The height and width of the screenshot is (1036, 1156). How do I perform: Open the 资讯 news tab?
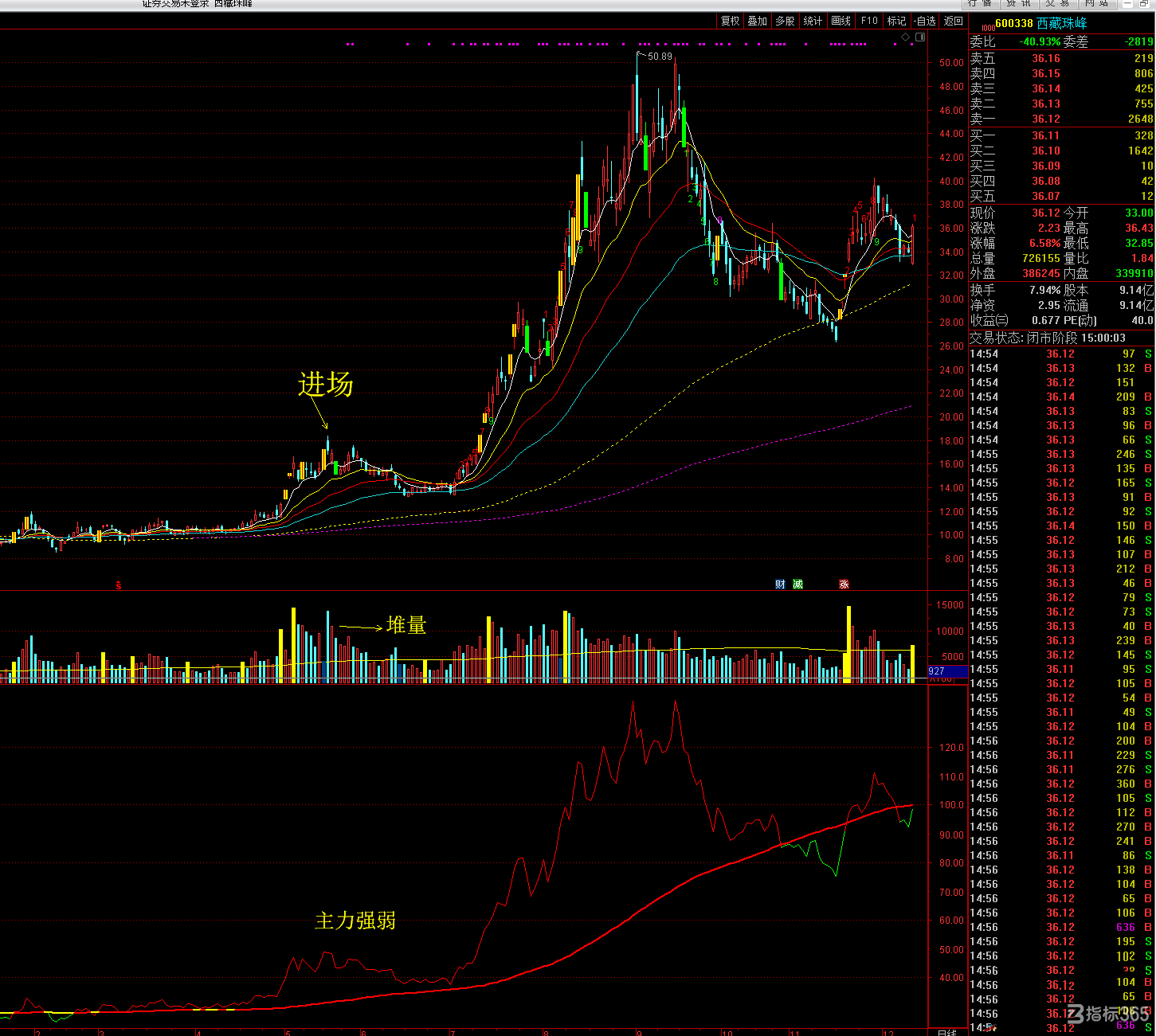pyautogui.click(x=1019, y=3)
